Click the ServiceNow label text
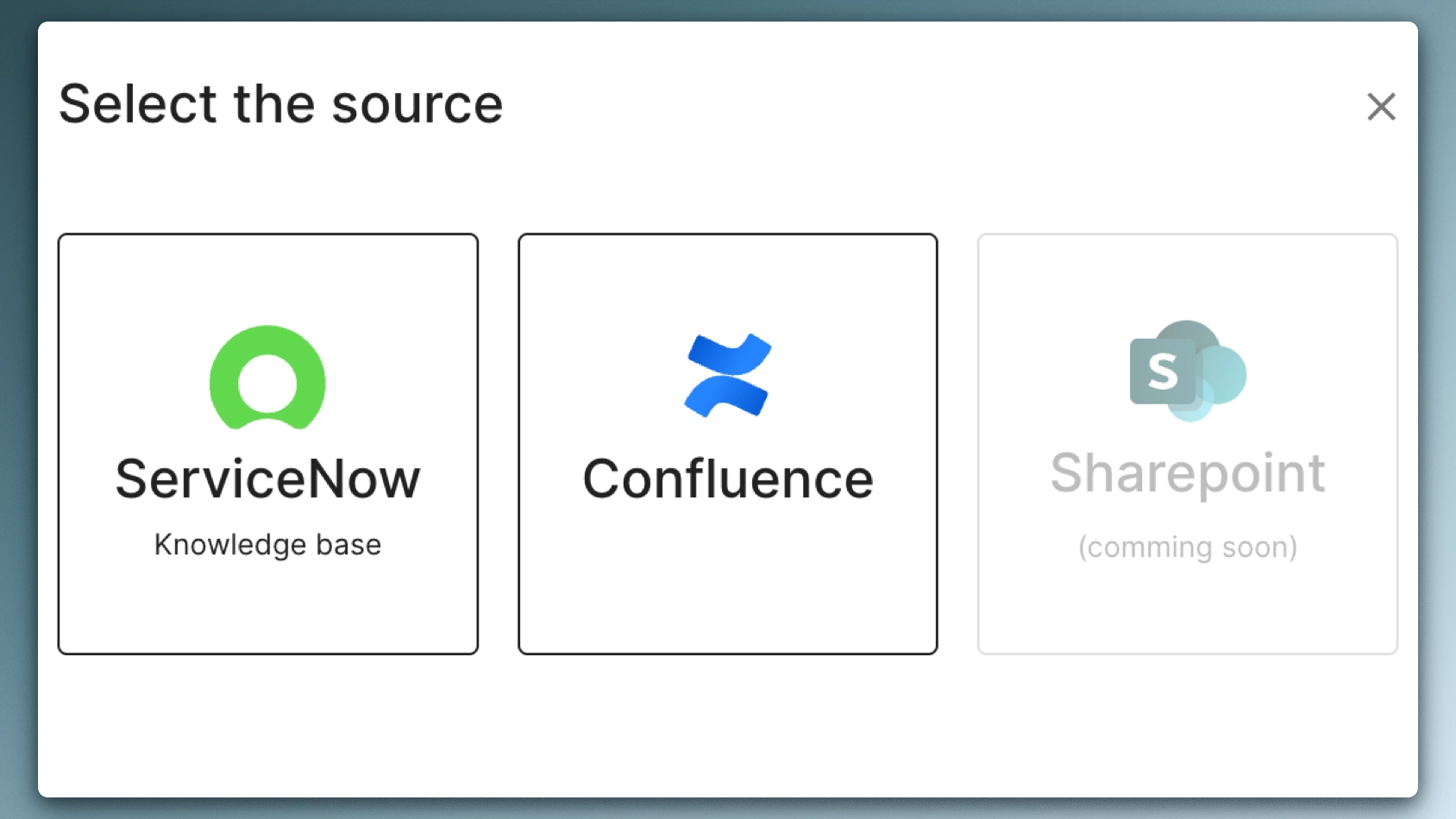The image size is (1456, 819). pyautogui.click(x=267, y=480)
